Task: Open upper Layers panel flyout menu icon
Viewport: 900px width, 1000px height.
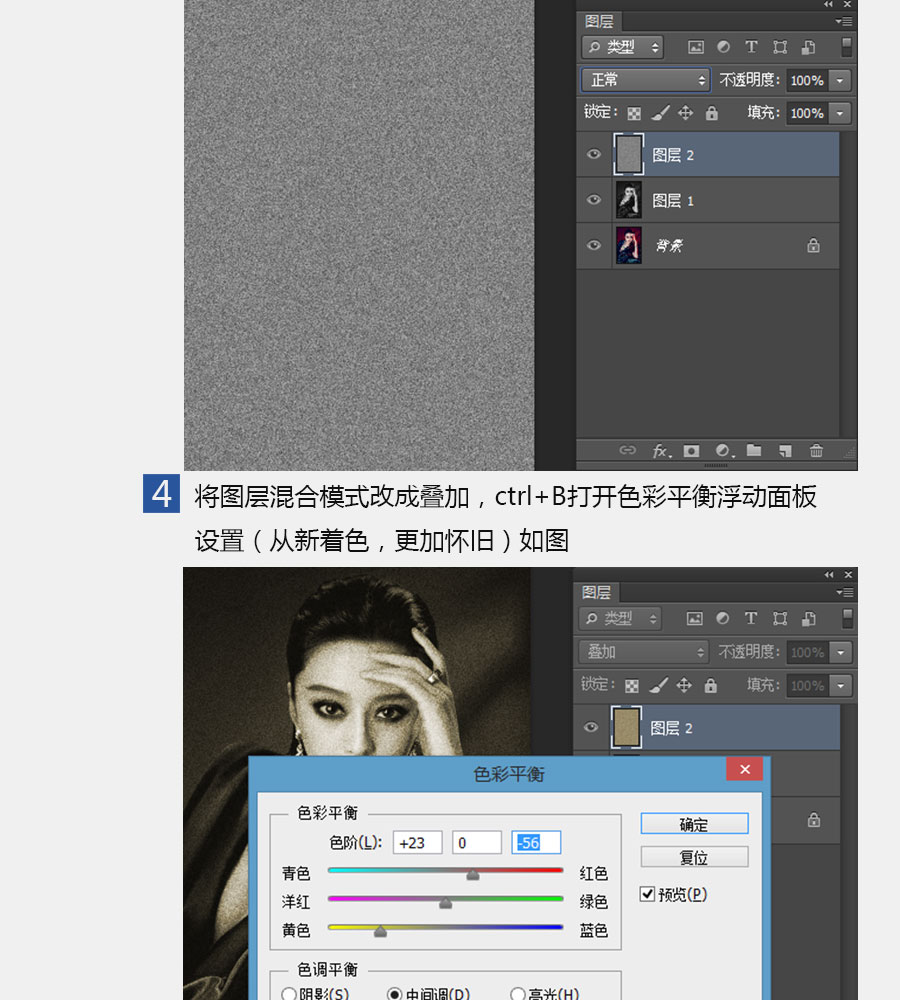Action: 844,22
